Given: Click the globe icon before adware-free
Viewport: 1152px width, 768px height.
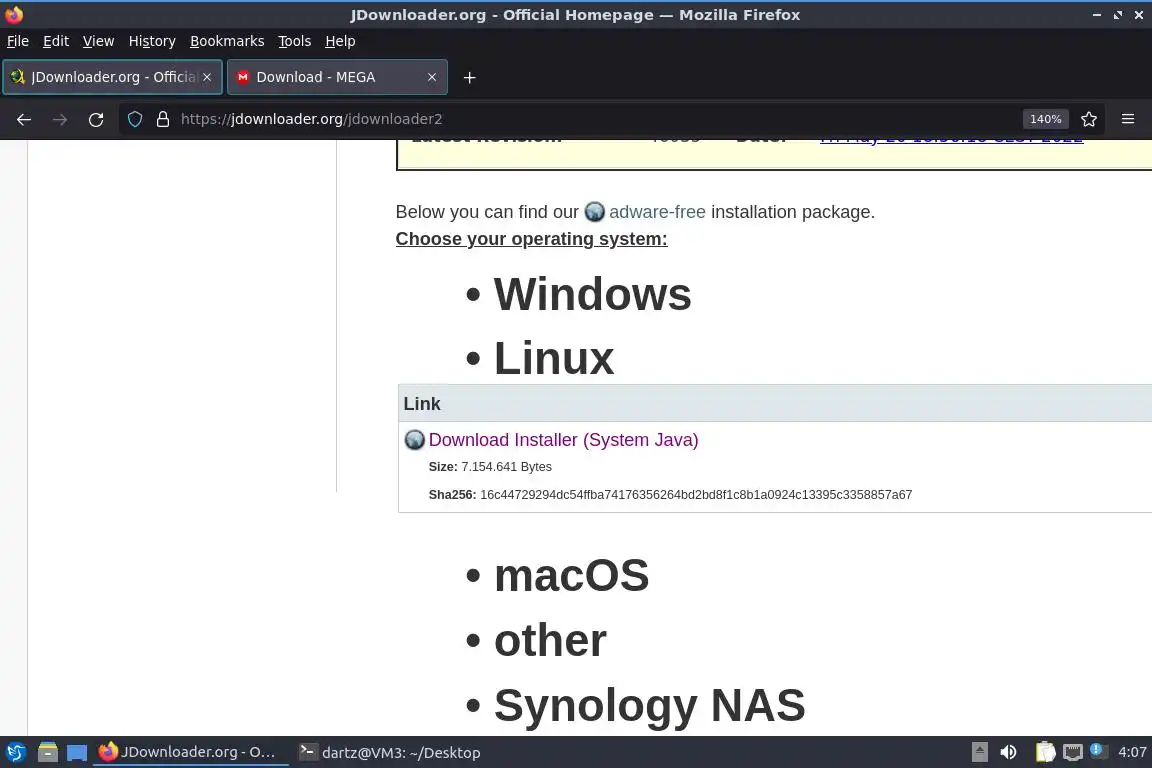Looking at the screenshot, I should tap(594, 212).
